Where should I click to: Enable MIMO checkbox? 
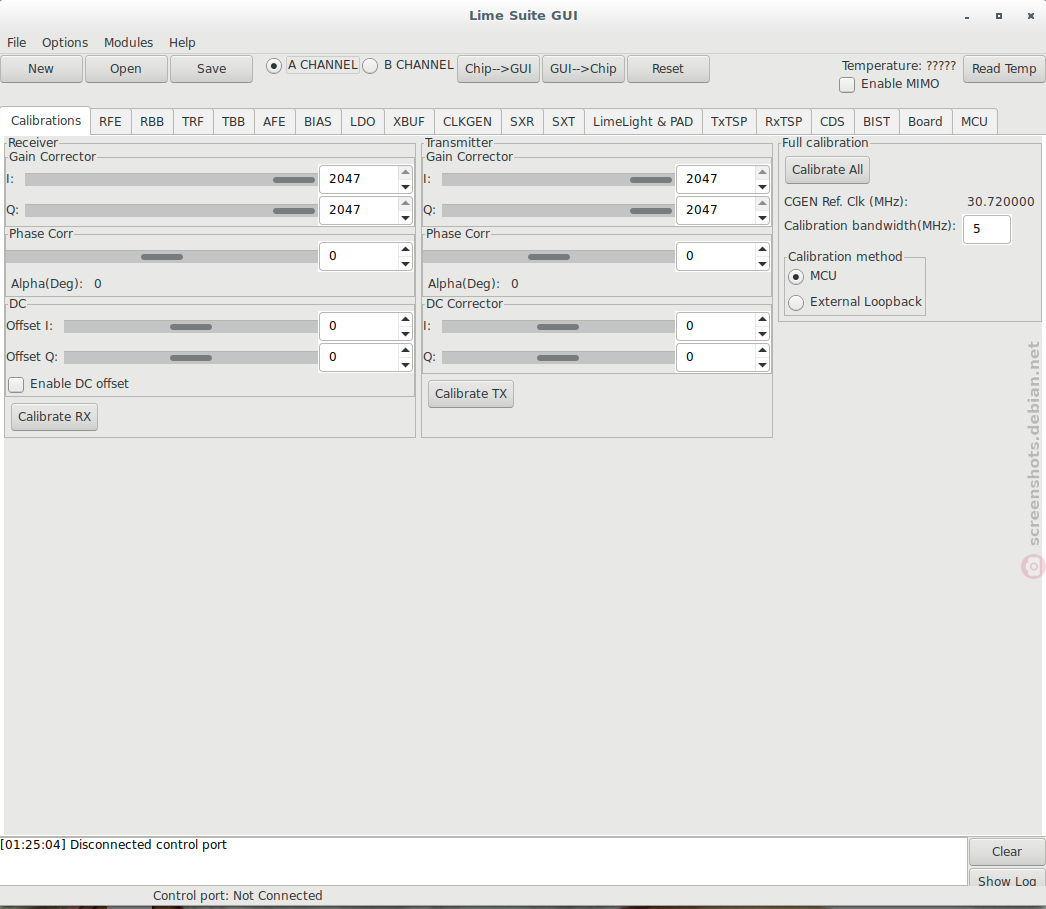pos(847,85)
